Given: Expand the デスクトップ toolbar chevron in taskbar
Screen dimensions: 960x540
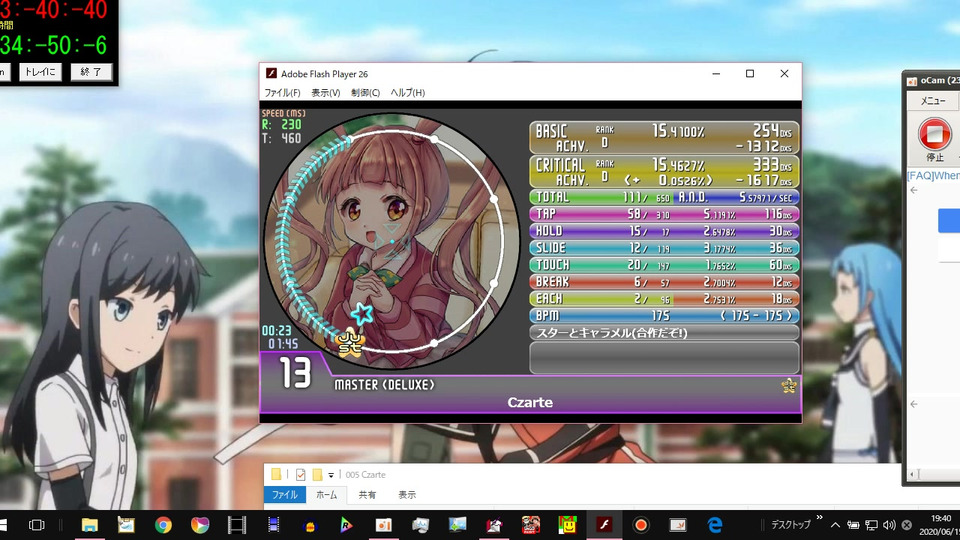Looking at the screenshot, I should pos(819,519).
